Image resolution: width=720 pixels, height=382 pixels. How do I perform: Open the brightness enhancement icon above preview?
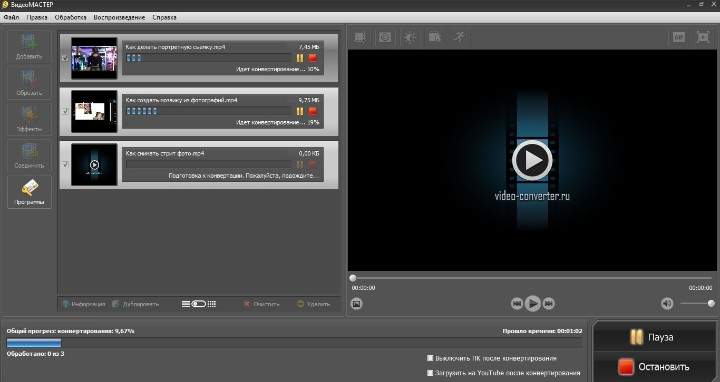coord(410,37)
